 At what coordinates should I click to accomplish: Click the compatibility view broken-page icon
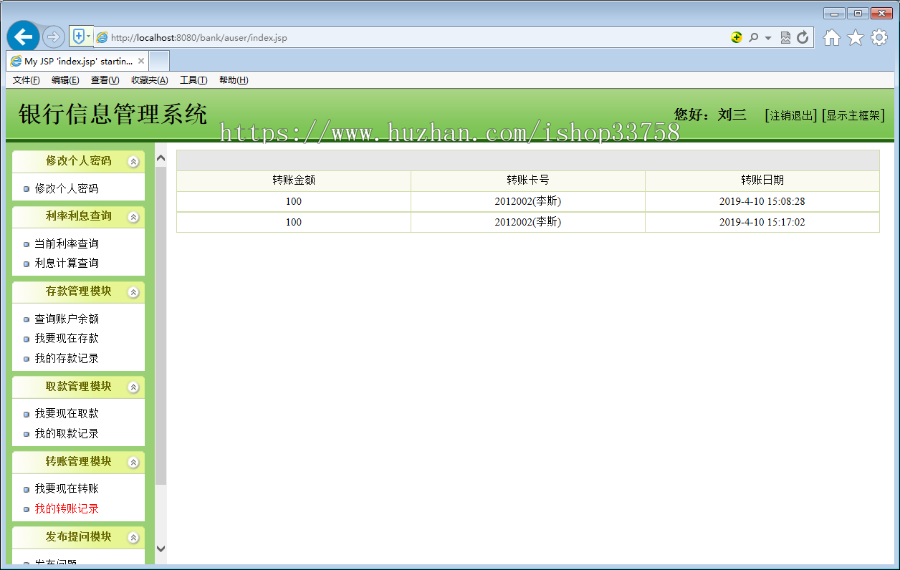[785, 38]
